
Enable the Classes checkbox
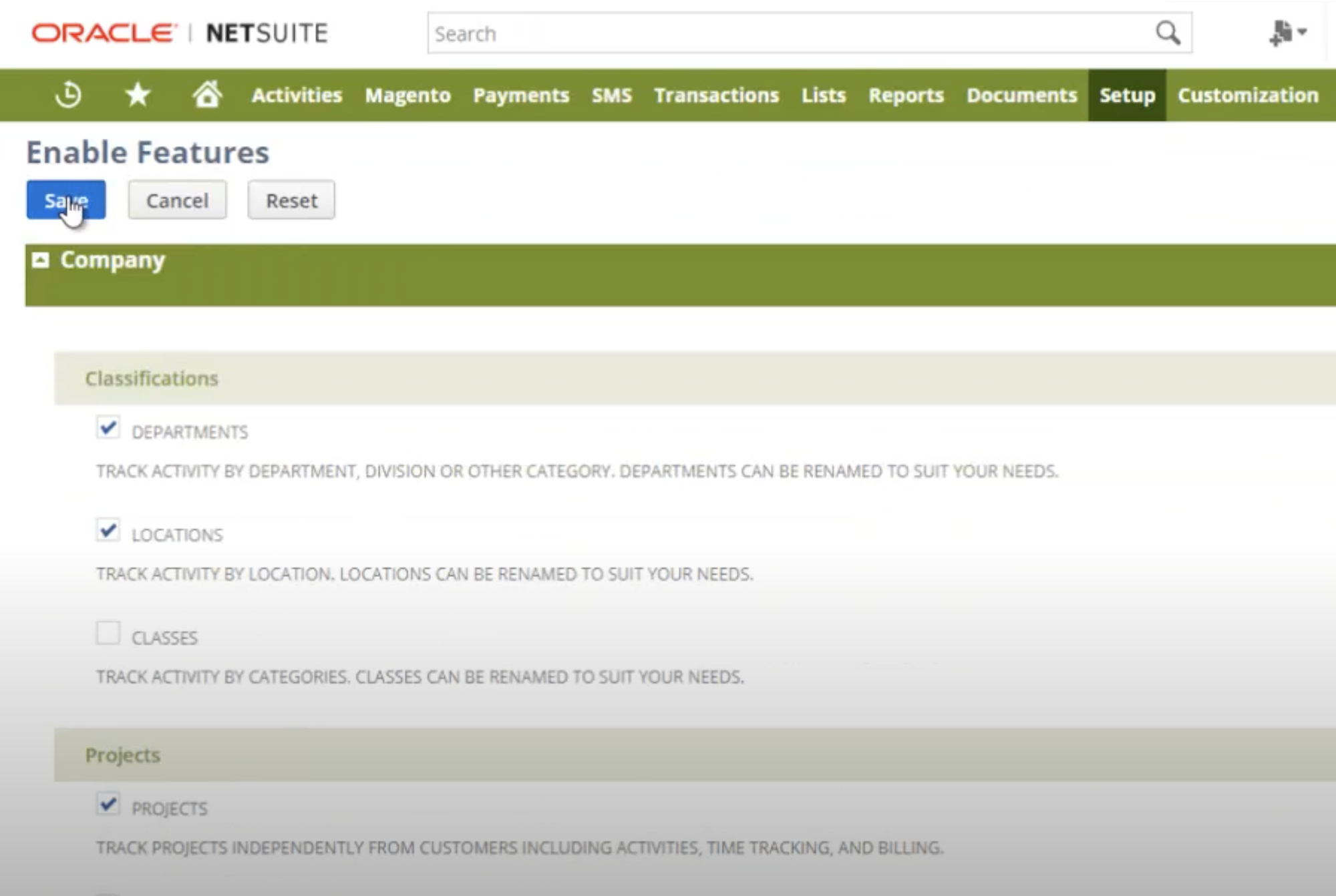108,633
